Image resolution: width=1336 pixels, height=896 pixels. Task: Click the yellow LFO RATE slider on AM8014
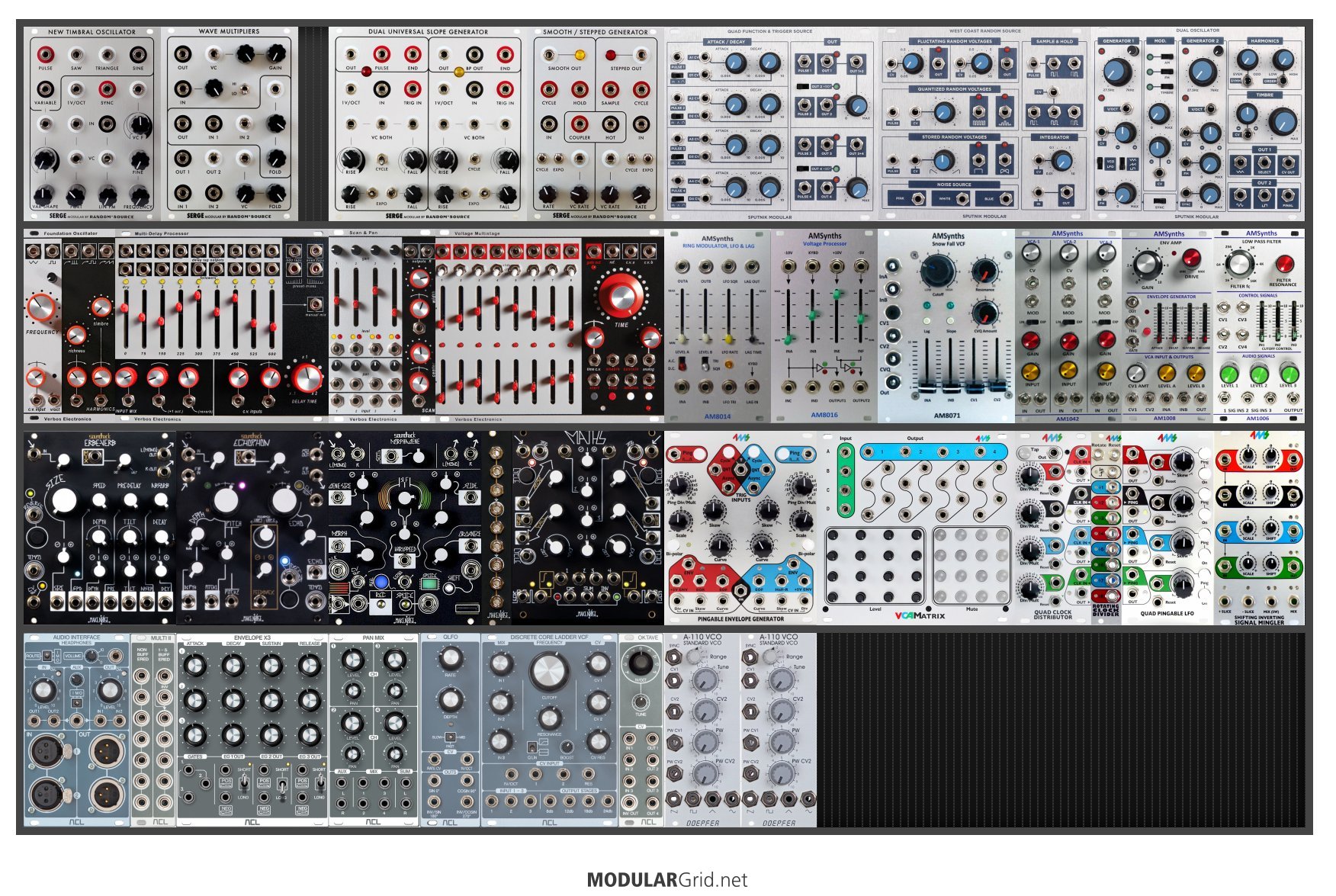coord(729,338)
